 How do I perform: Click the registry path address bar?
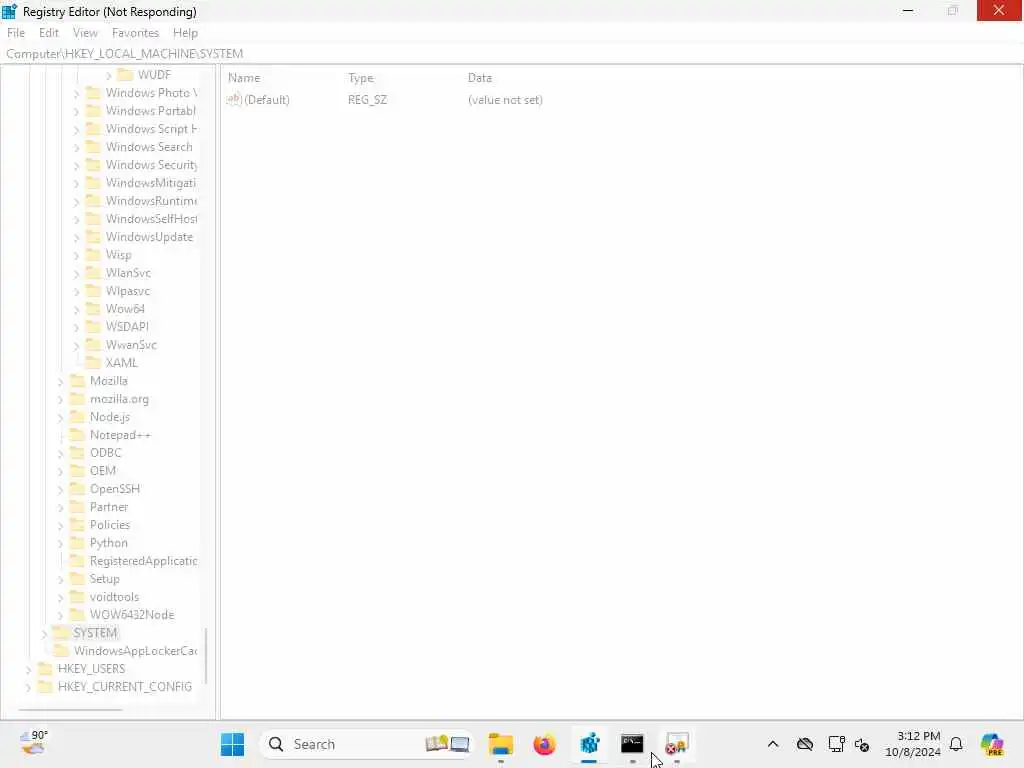[x=512, y=54]
